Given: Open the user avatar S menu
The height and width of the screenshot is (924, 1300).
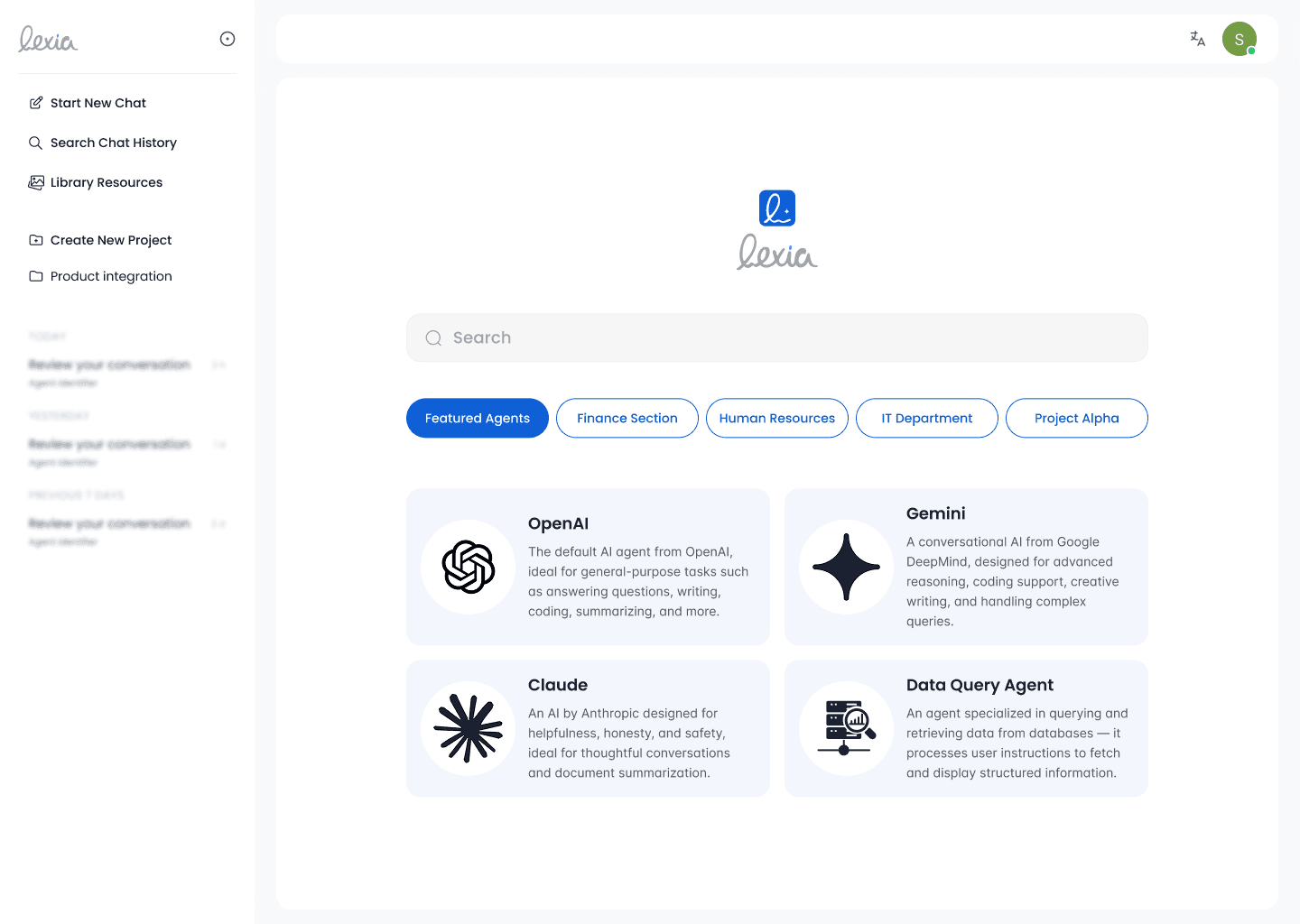Looking at the screenshot, I should tap(1240, 39).
